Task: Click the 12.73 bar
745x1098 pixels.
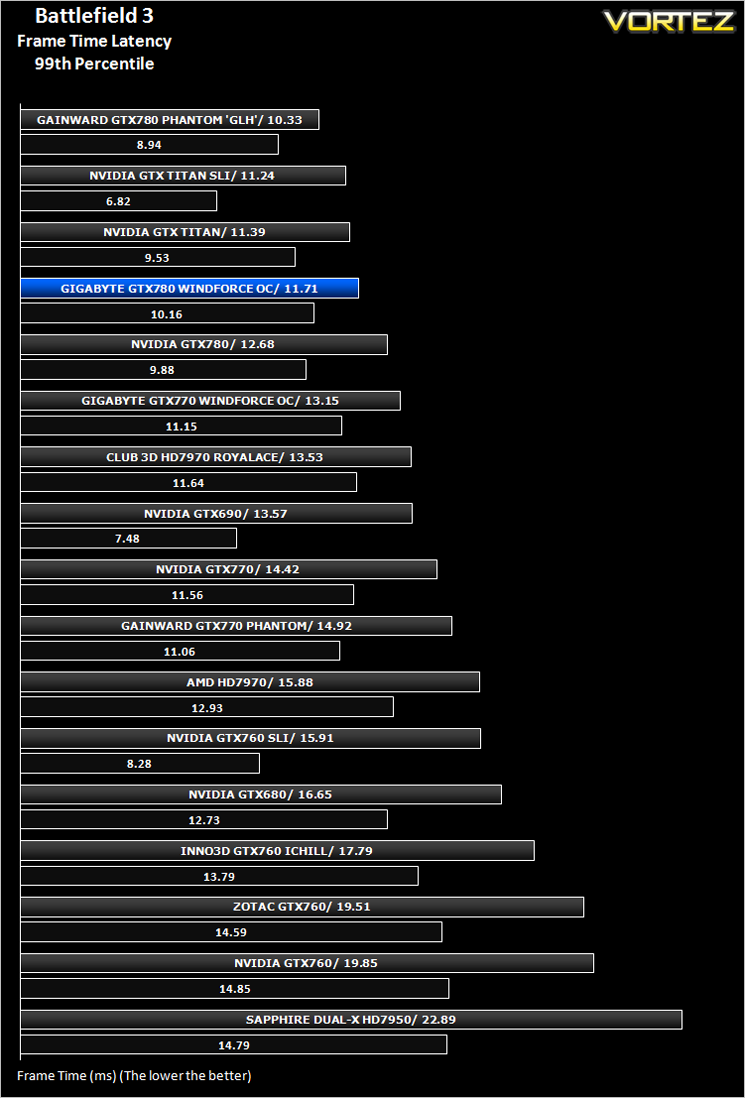Action: 204,820
